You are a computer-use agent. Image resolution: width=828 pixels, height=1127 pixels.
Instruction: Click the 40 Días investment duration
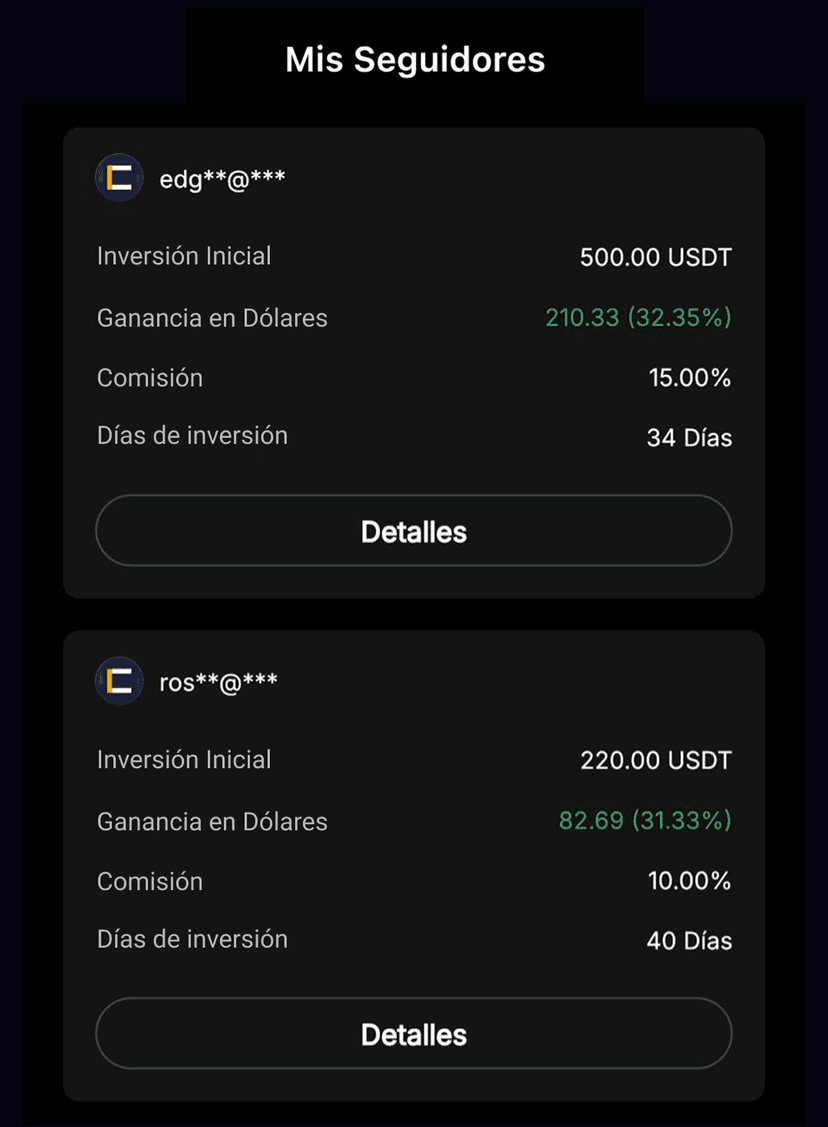click(689, 941)
